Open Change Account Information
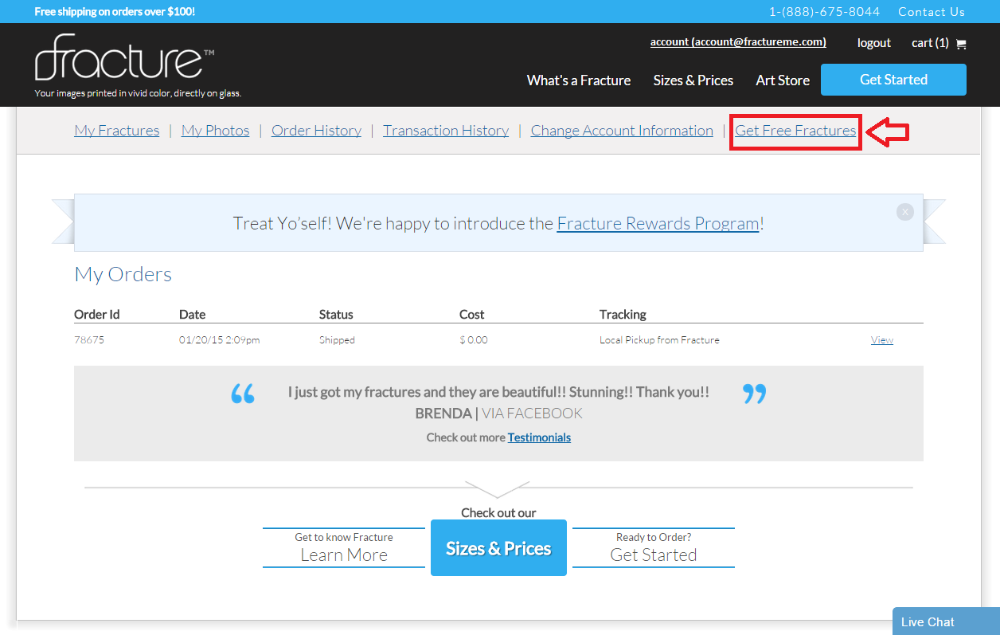This screenshot has height=635, width=1000. [x=622, y=130]
